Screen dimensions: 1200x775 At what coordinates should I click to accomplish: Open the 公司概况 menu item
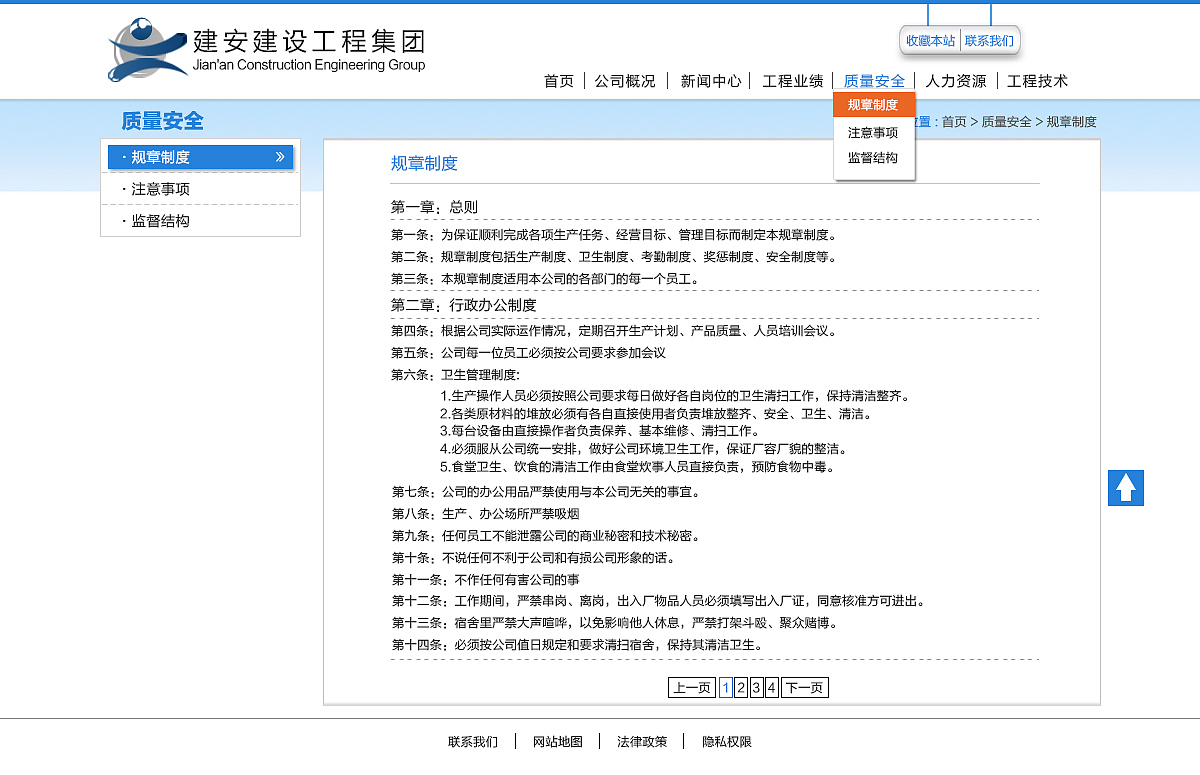[625, 81]
